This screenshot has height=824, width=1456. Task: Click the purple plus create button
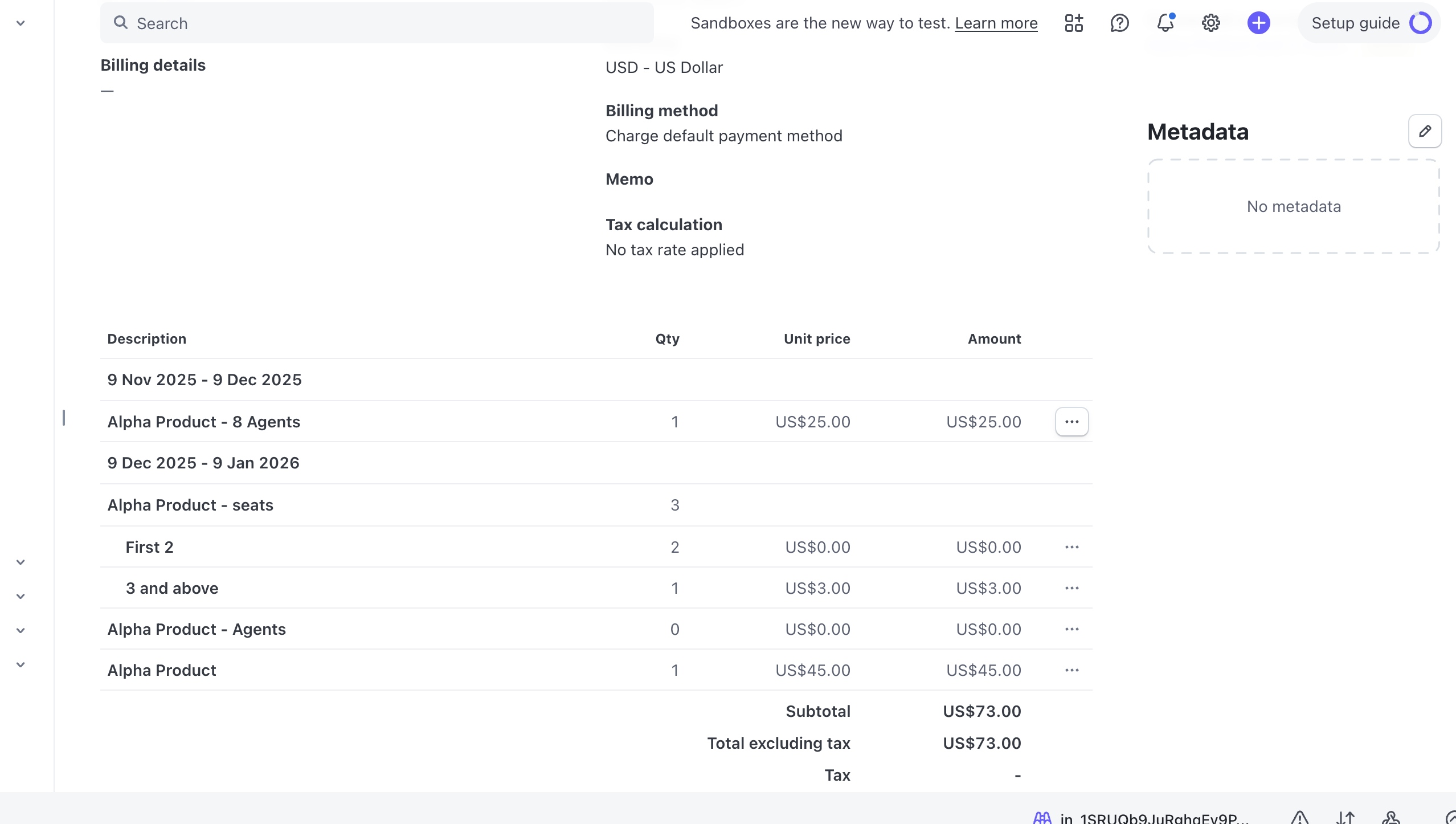pyautogui.click(x=1258, y=23)
